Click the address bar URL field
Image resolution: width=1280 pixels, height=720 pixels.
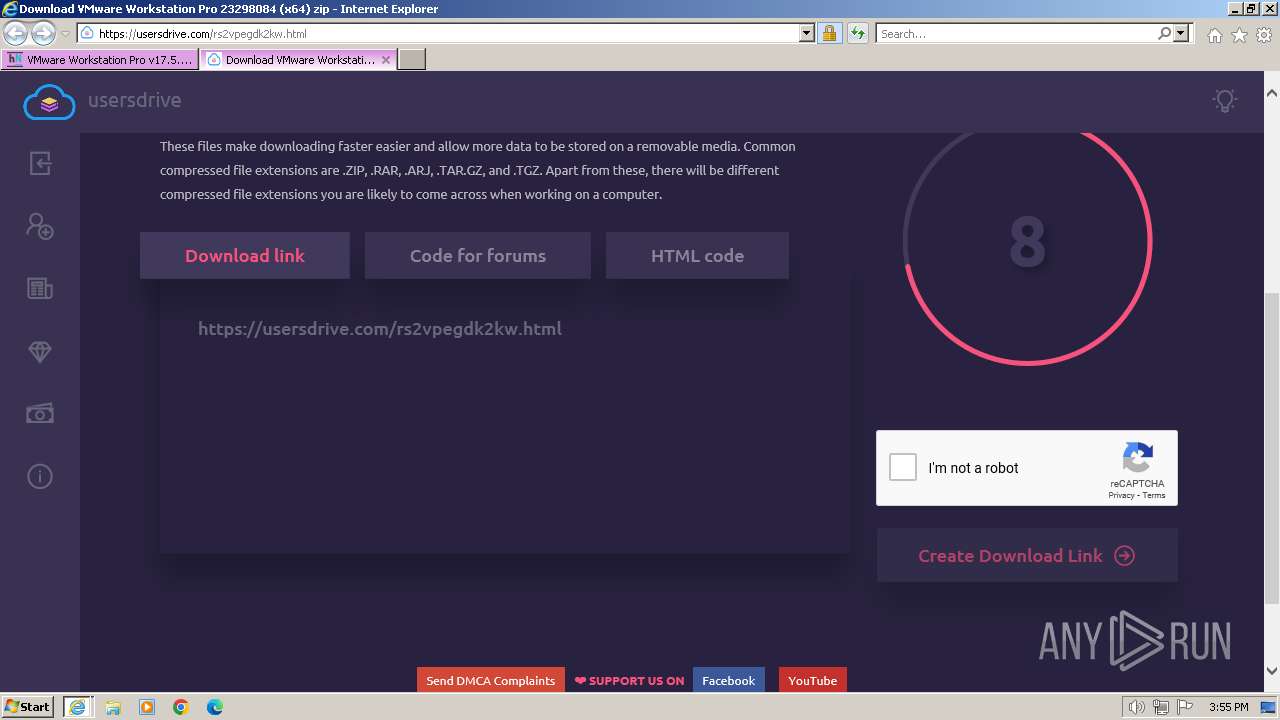tap(447, 33)
